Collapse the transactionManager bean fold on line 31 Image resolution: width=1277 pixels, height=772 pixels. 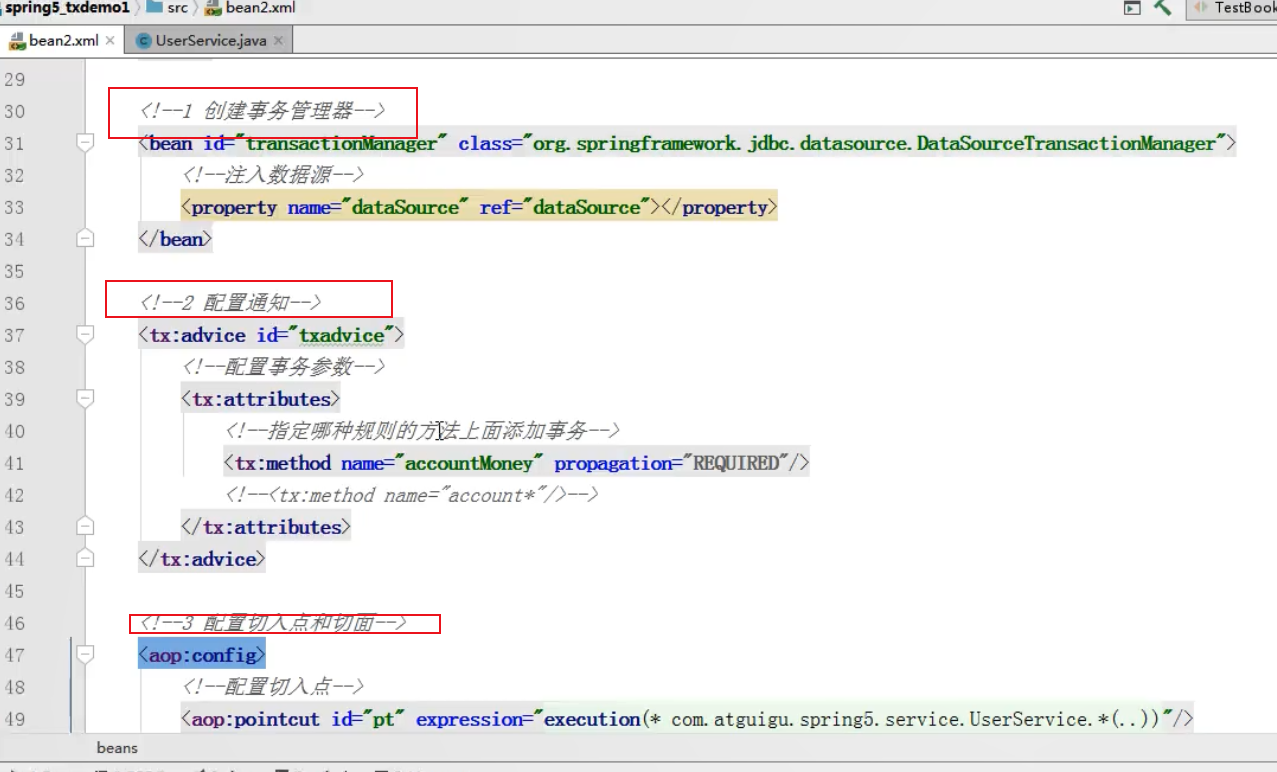pos(85,144)
